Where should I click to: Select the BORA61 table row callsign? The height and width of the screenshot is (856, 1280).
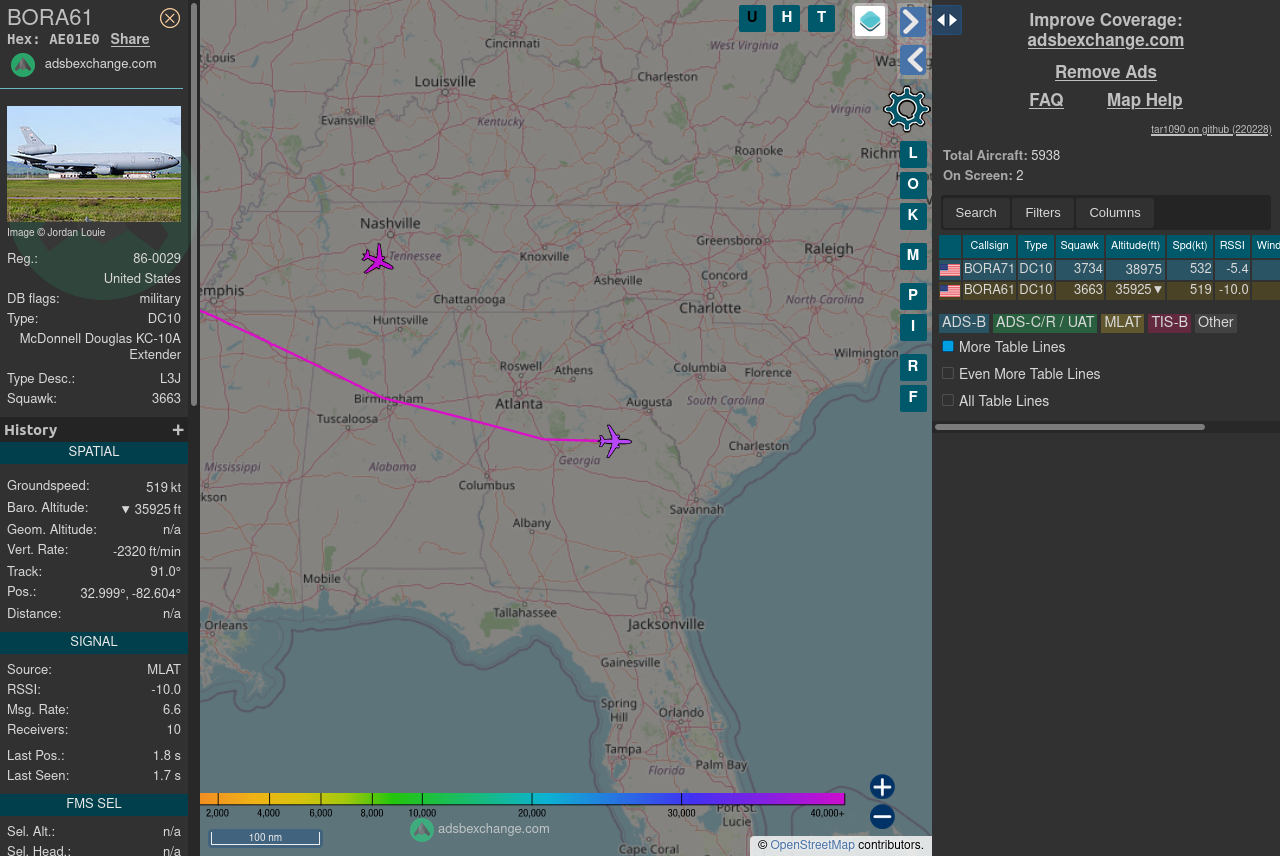989,290
